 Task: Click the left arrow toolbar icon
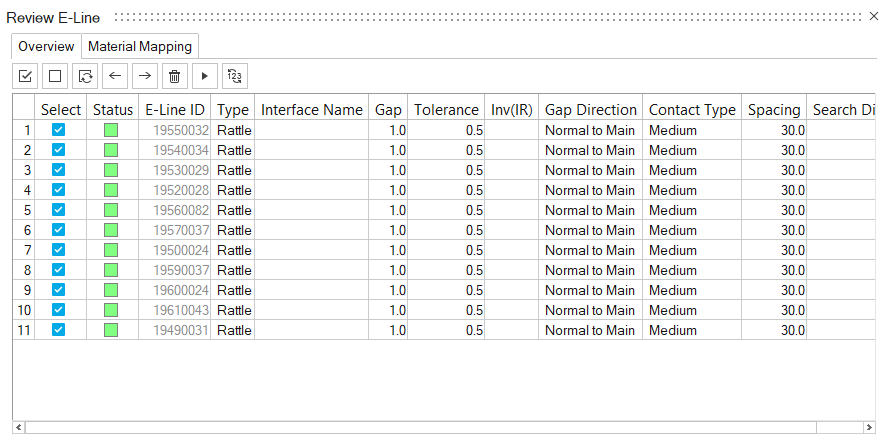[116, 75]
